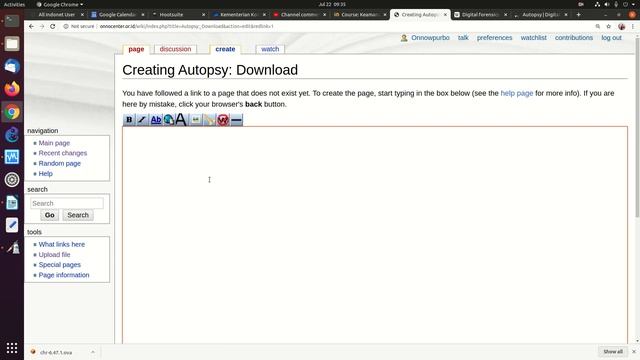Launch Thunderbird mail from the dock
The width and height of the screenshot is (640, 360).
click(x=12, y=66)
